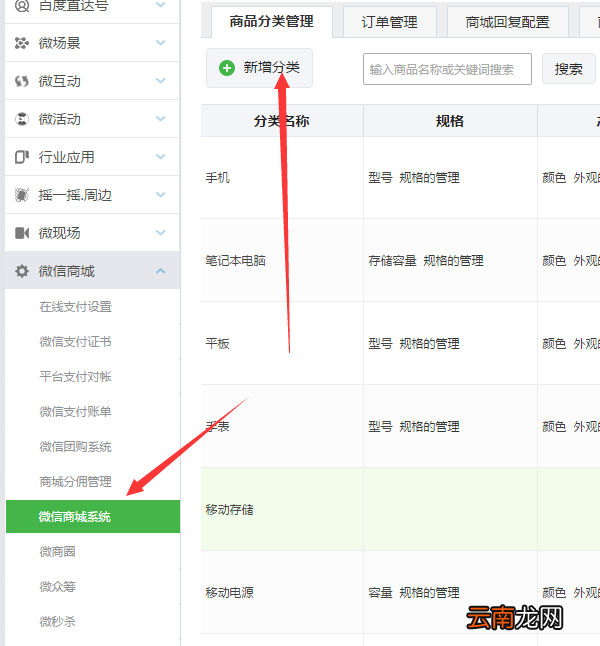Click the 百度直达号 sidebar icon

click(x=22, y=6)
